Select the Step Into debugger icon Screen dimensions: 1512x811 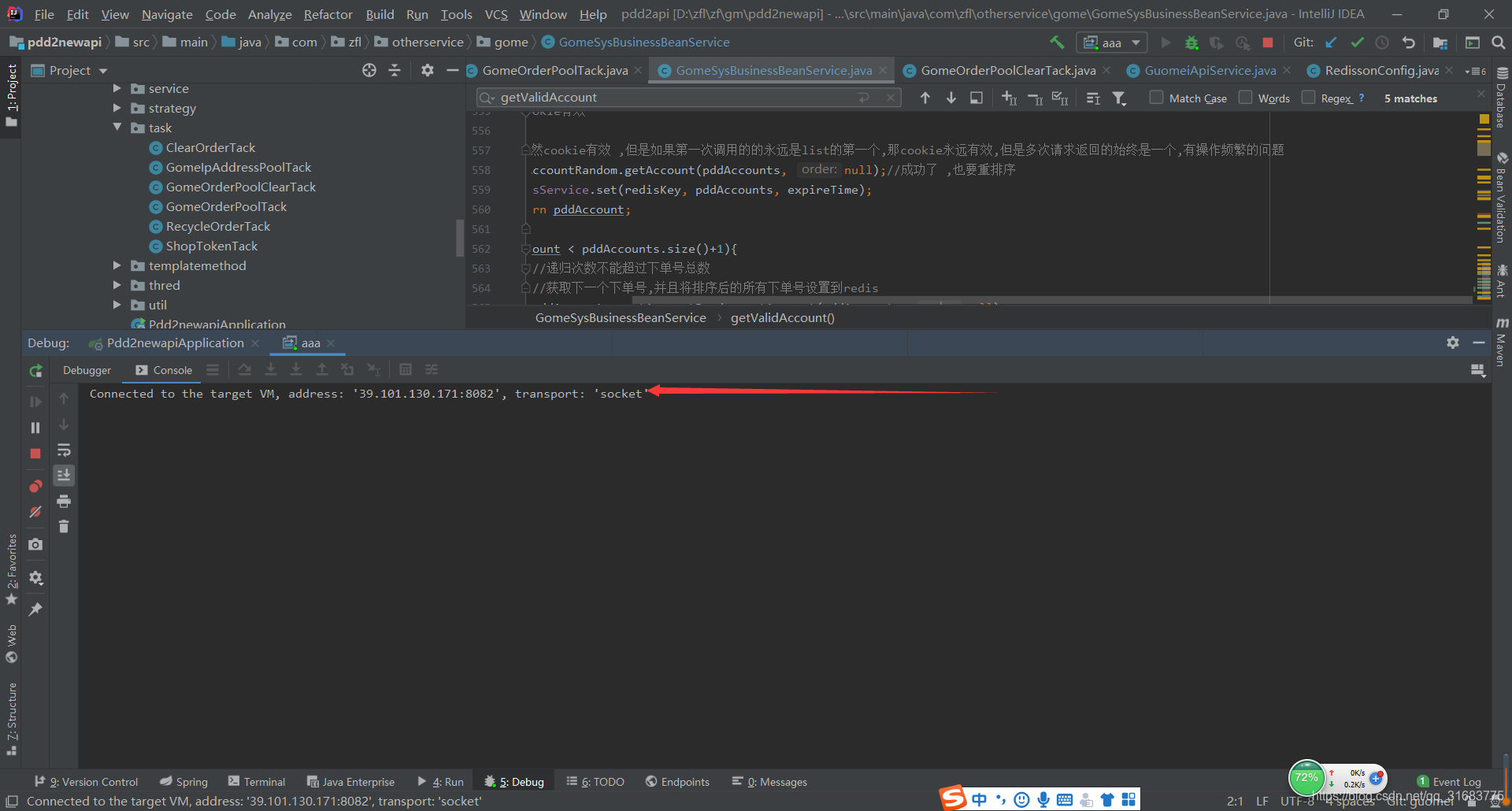(271, 368)
